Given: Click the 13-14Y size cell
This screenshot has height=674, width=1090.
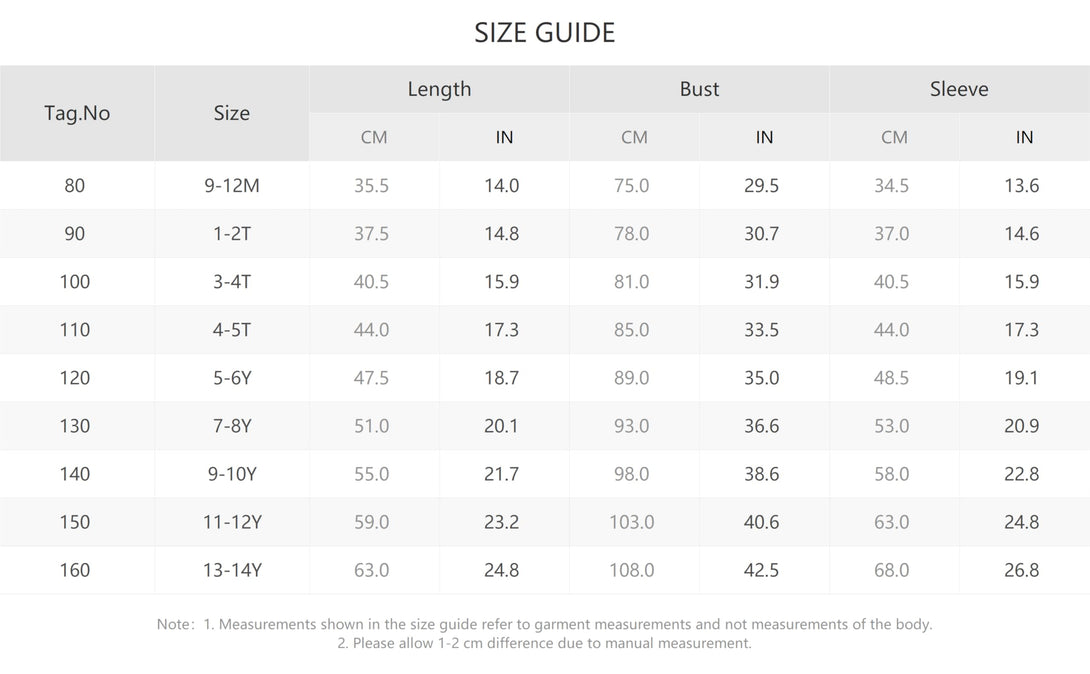Looking at the screenshot, I should coord(231,570).
